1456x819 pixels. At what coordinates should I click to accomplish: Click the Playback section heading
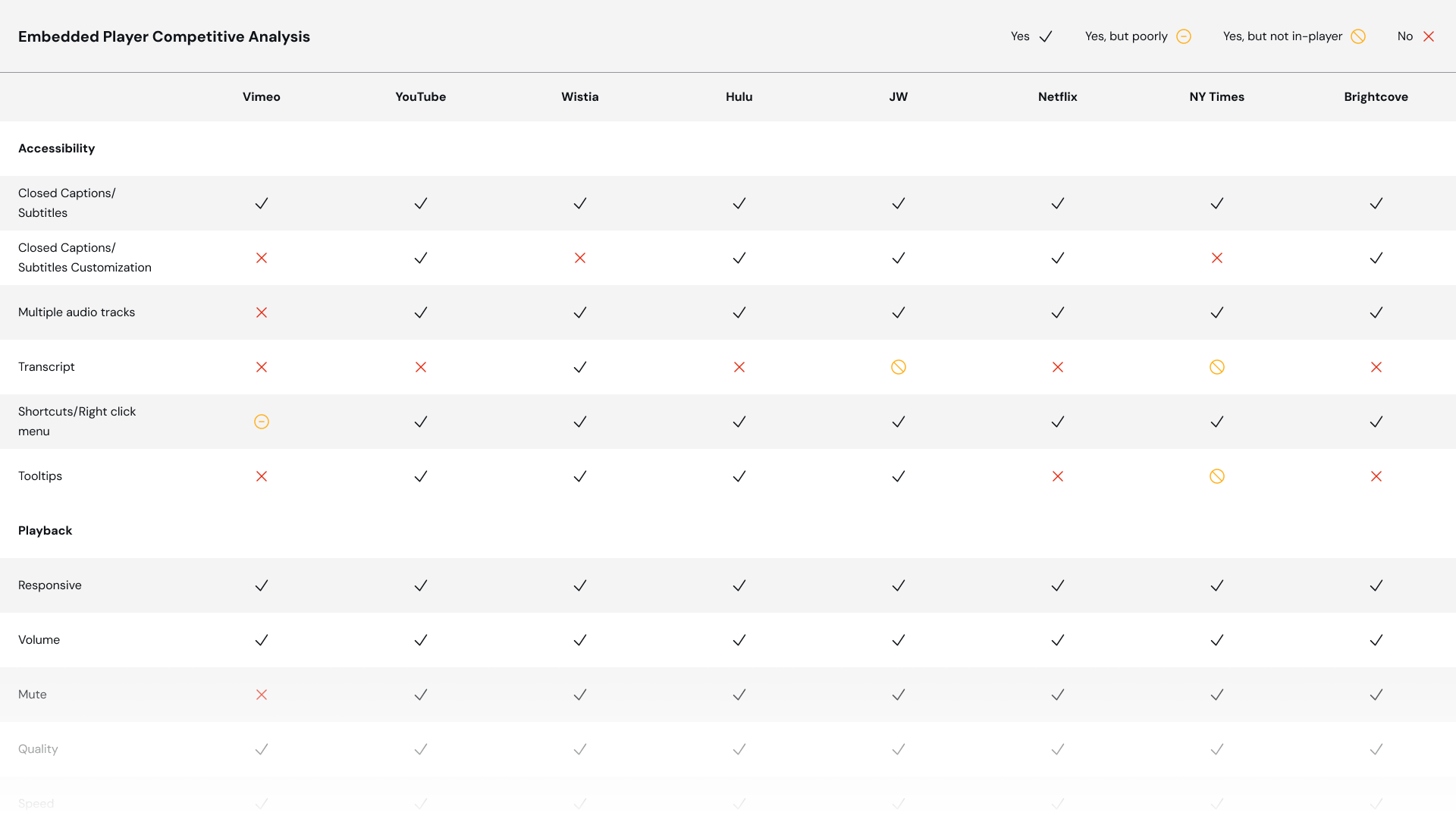click(x=45, y=531)
